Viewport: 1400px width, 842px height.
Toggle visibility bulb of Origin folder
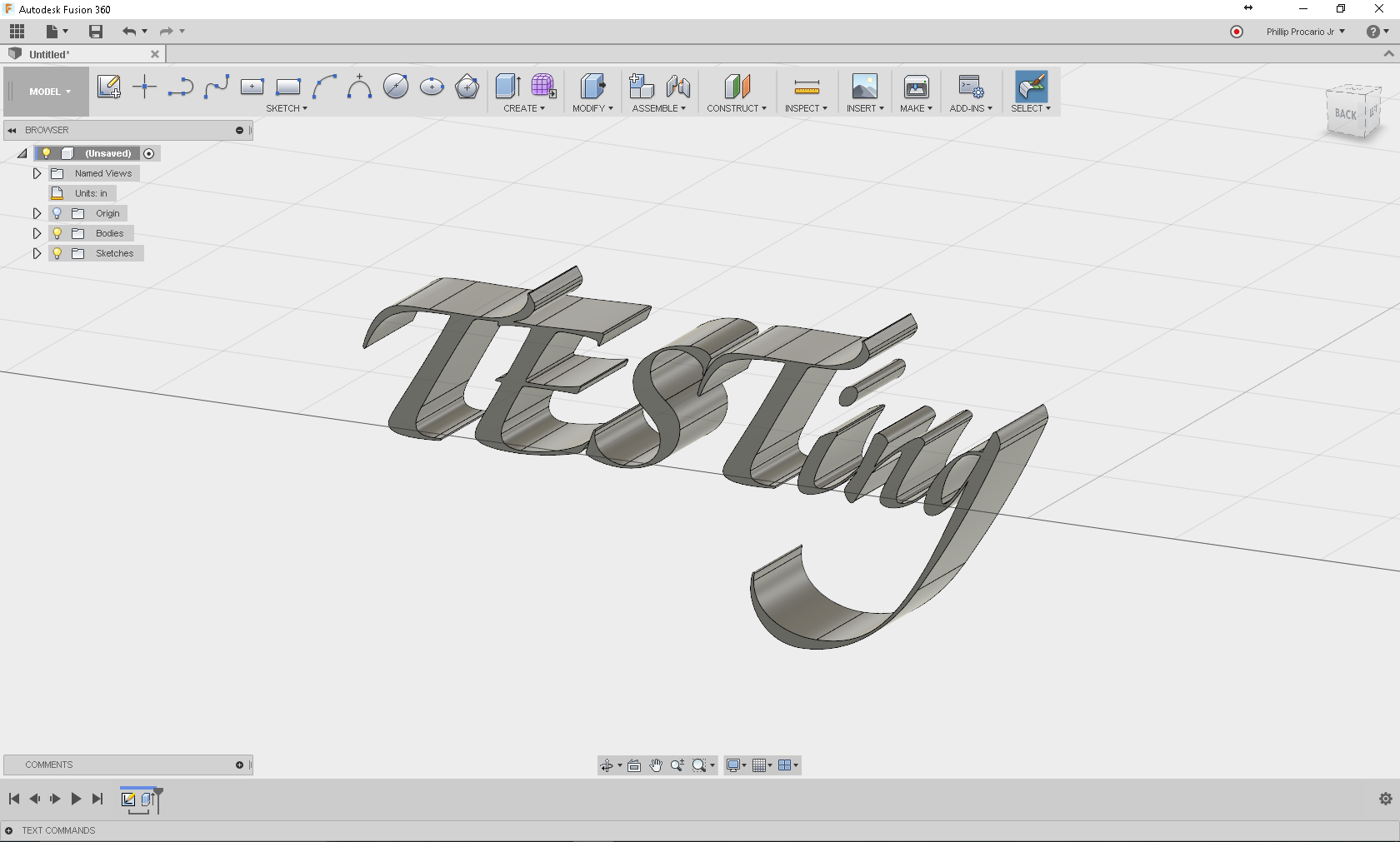(x=57, y=213)
